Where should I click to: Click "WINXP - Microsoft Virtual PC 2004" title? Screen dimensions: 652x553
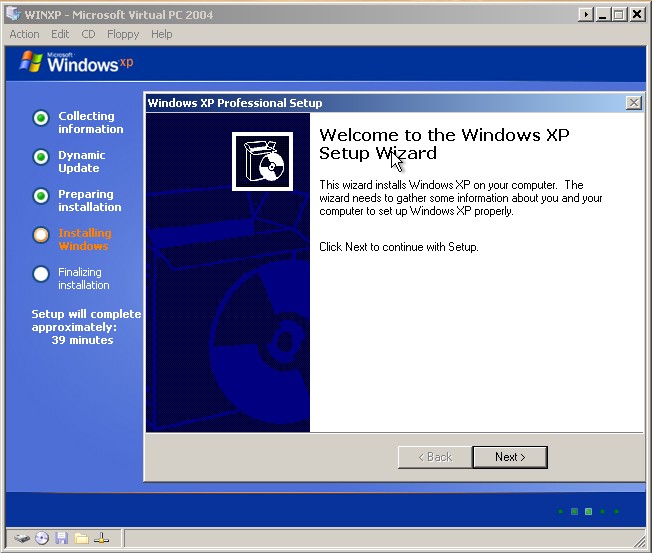pos(119,15)
